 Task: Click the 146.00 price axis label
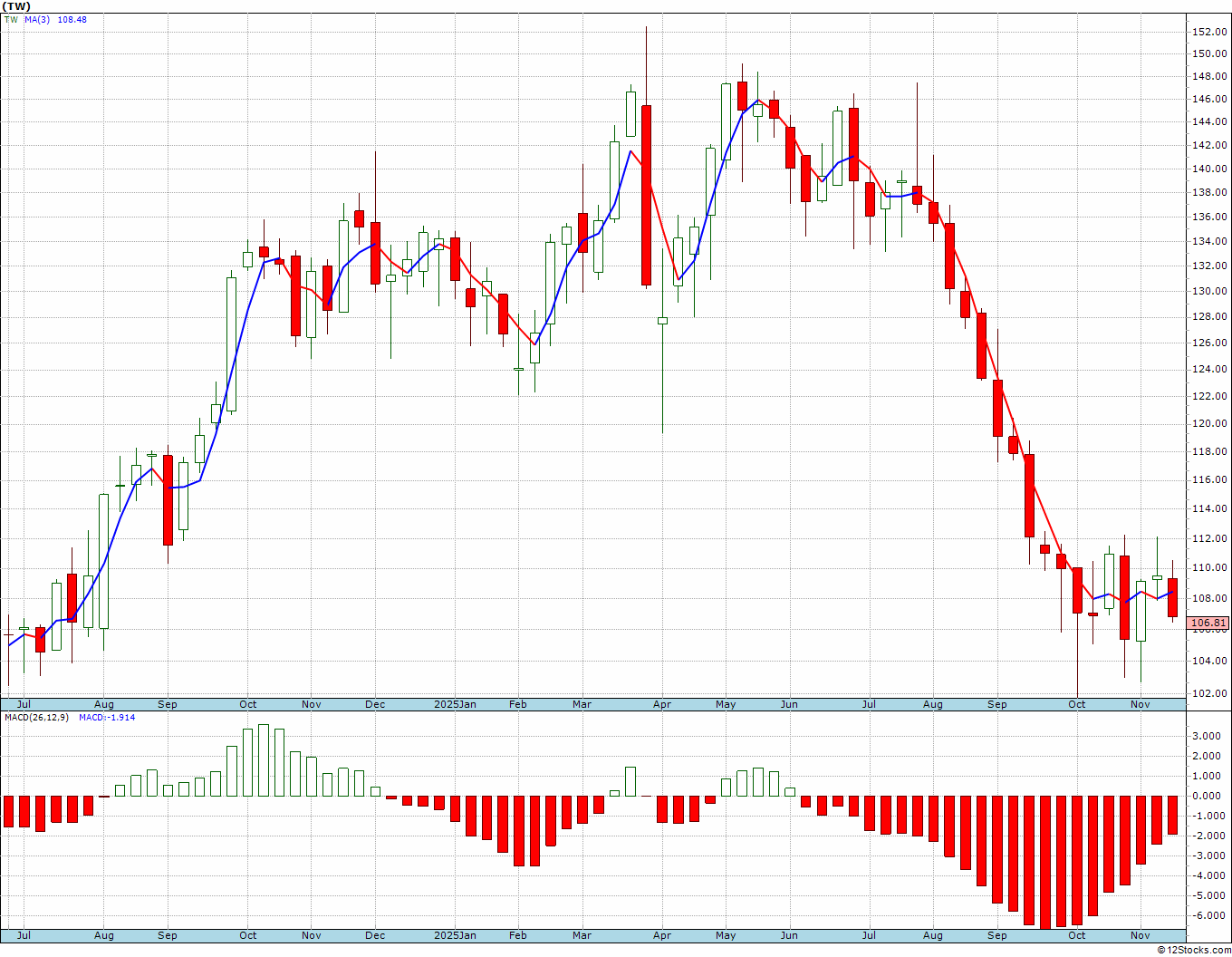(1210, 99)
